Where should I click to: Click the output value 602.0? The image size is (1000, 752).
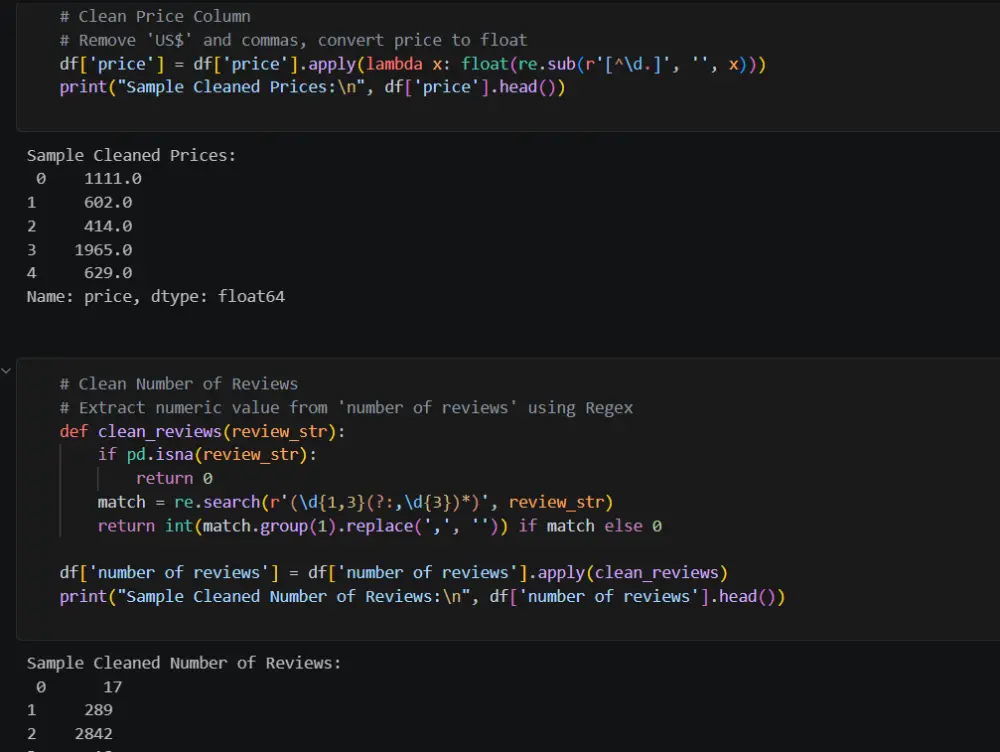pos(108,203)
